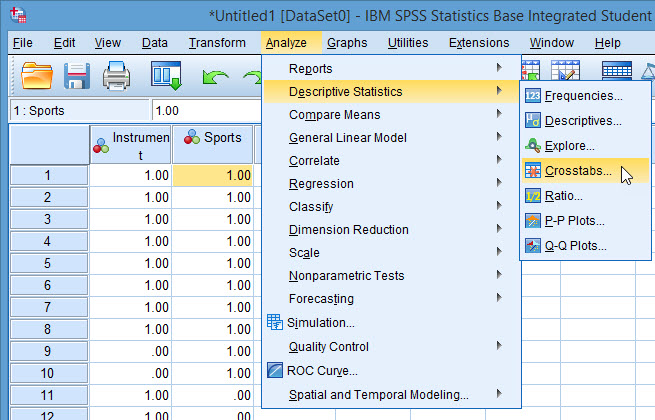The height and width of the screenshot is (420, 655).
Task: Click the Open data document folder icon
Action: tap(37, 75)
